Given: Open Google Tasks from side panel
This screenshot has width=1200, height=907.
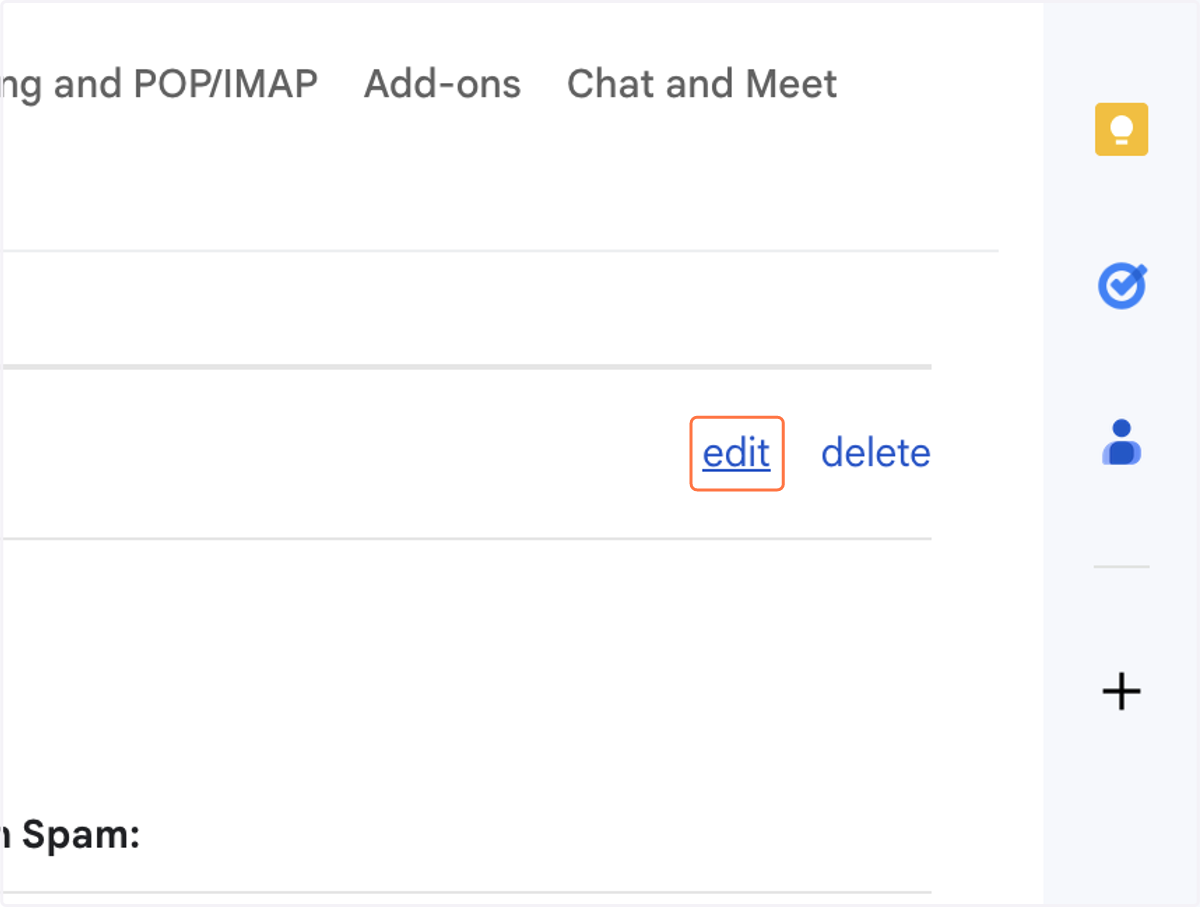Looking at the screenshot, I should tap(1121, 287).
